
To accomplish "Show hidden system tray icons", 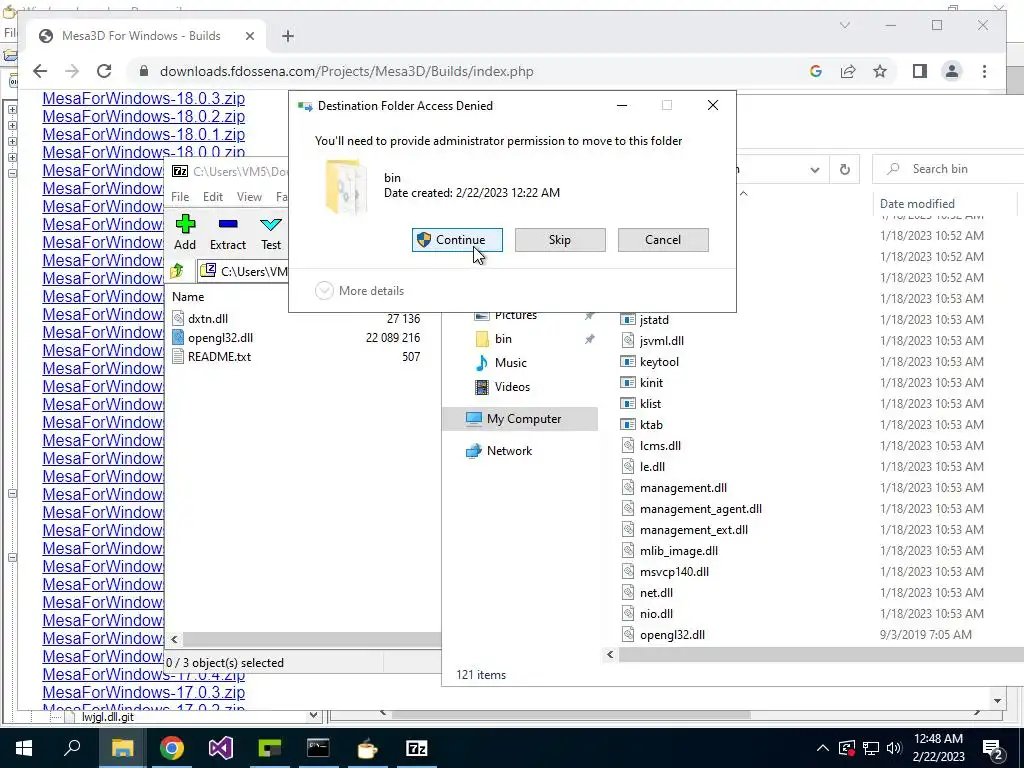I will 822,748.
